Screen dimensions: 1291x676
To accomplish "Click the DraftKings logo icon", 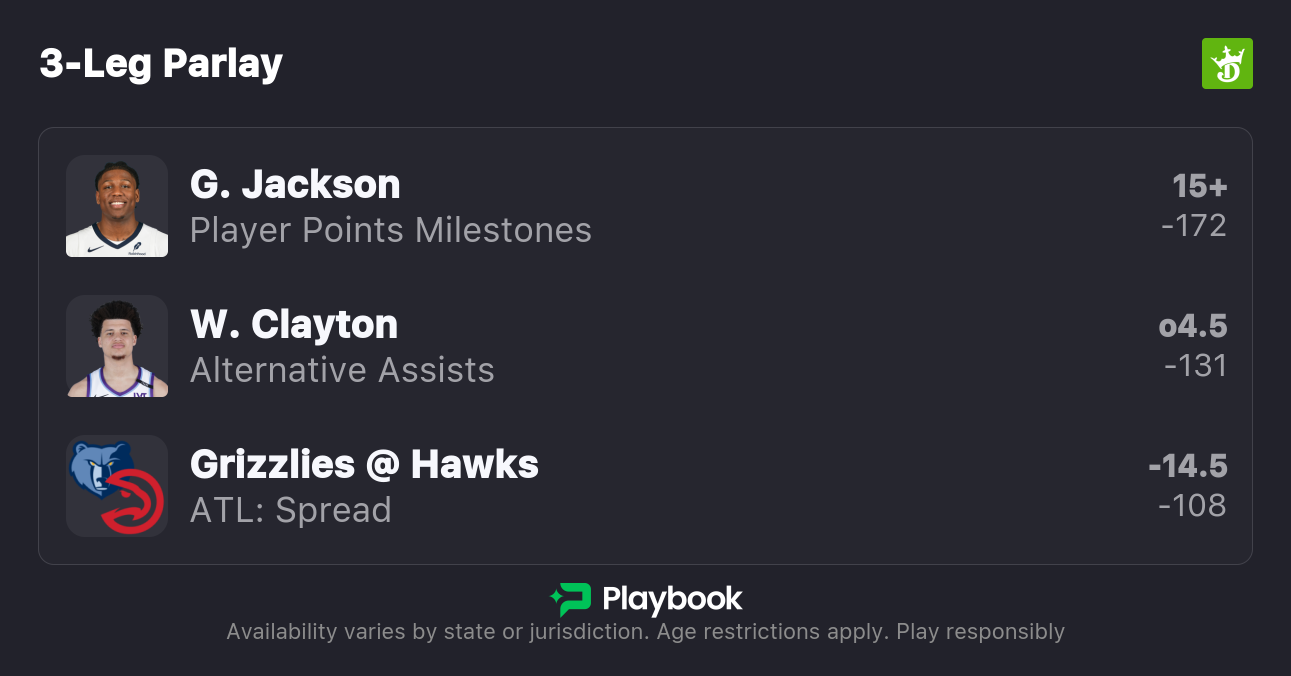I will (1226, 64).
